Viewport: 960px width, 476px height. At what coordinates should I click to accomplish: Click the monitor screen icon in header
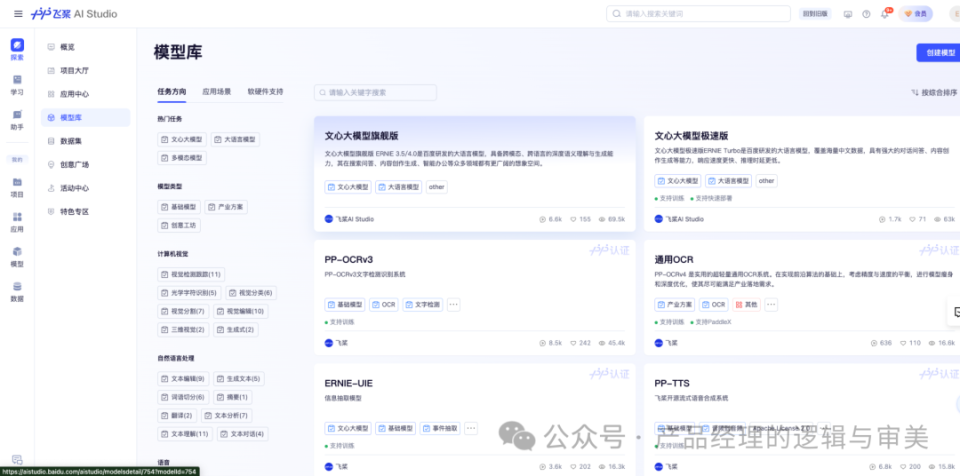click(848, 14)
